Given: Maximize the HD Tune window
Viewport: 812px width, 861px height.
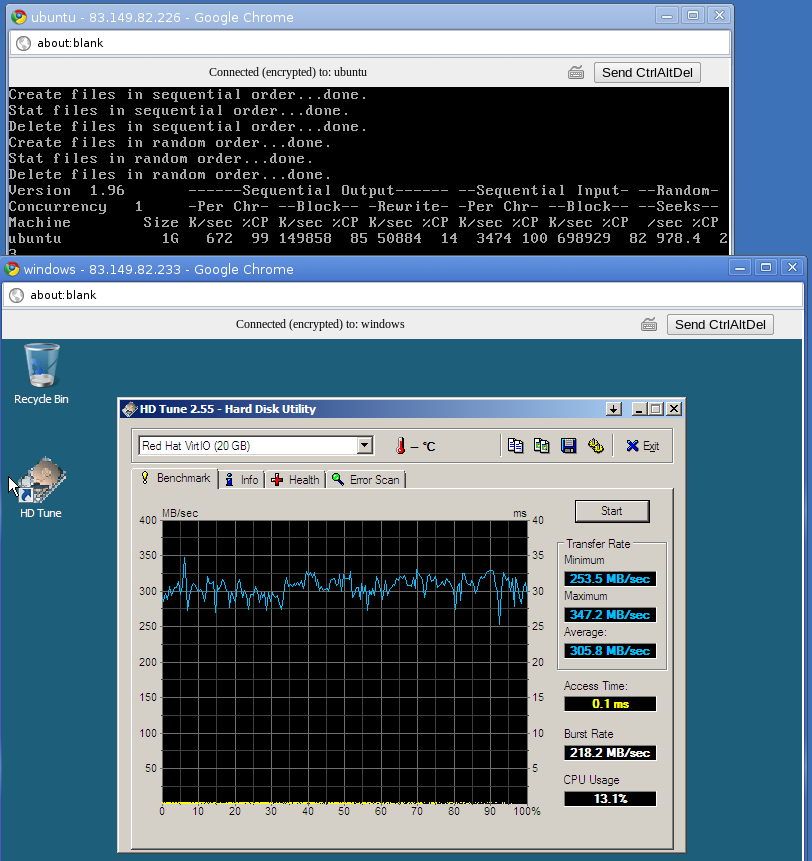Looking at the screenshot, I should click(x=656, y=409).
